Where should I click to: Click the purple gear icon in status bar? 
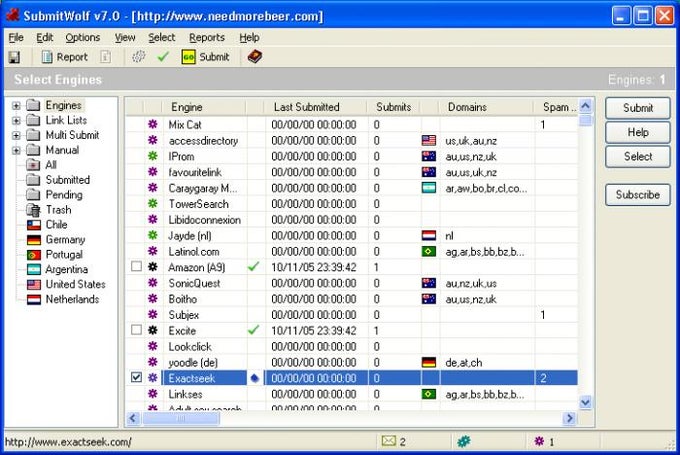(539, 442)
